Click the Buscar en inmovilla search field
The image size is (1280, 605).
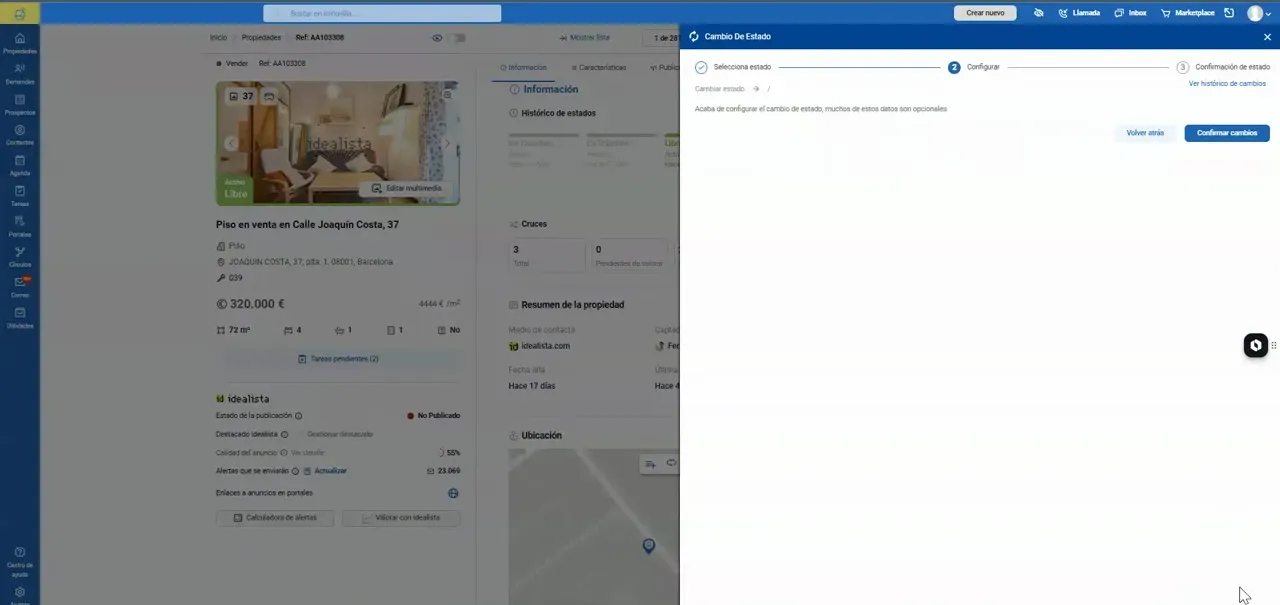(382, 13)
